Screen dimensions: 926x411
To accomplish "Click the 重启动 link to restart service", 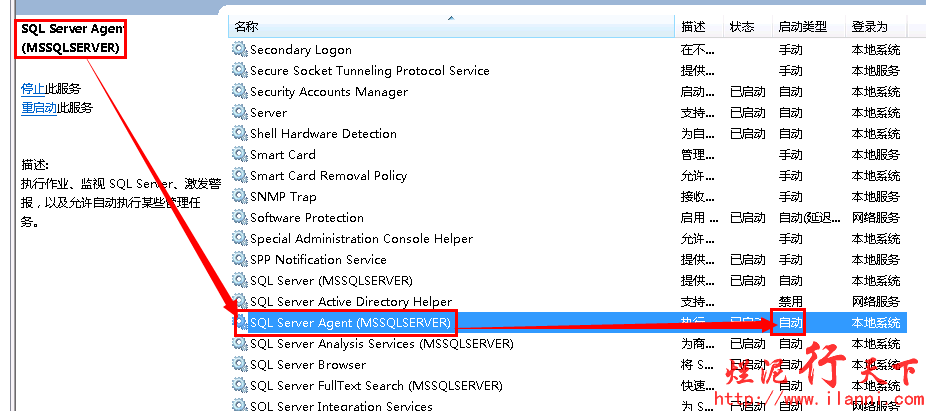I will click(x=39, y=108).
